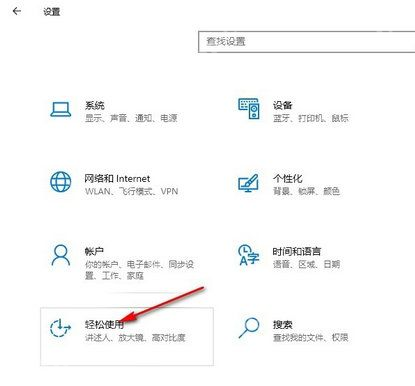This screenshot has width=415, height=386.
Task: Open the 网络和 Internet globe icon
Action: tap(60, 182)
